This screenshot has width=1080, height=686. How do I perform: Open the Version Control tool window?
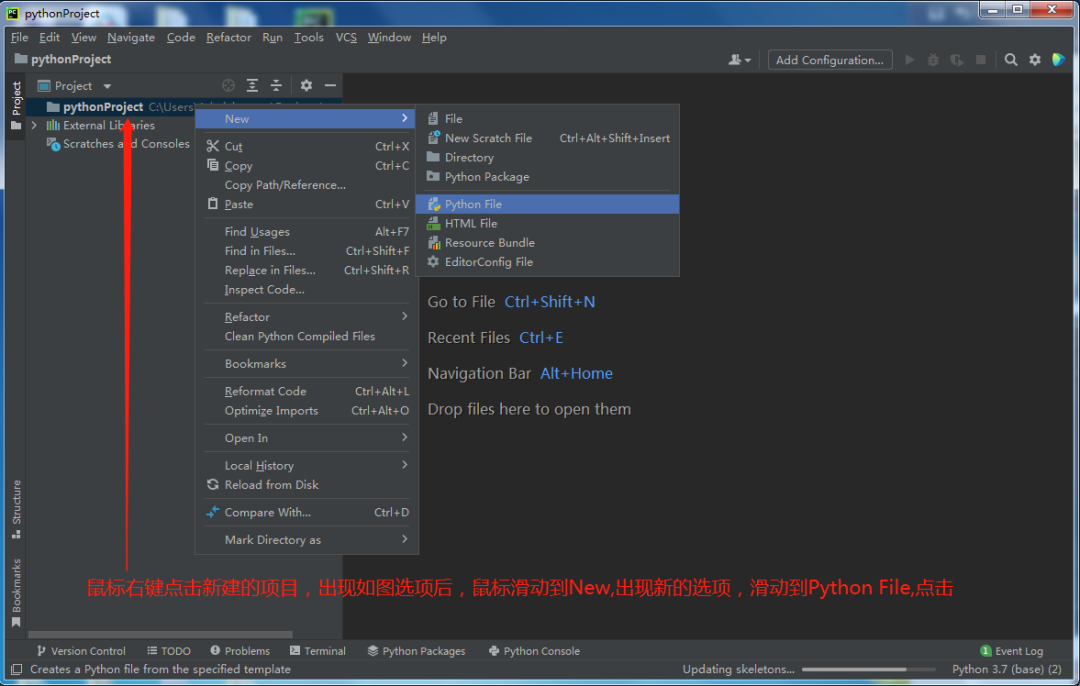[81, 651]
